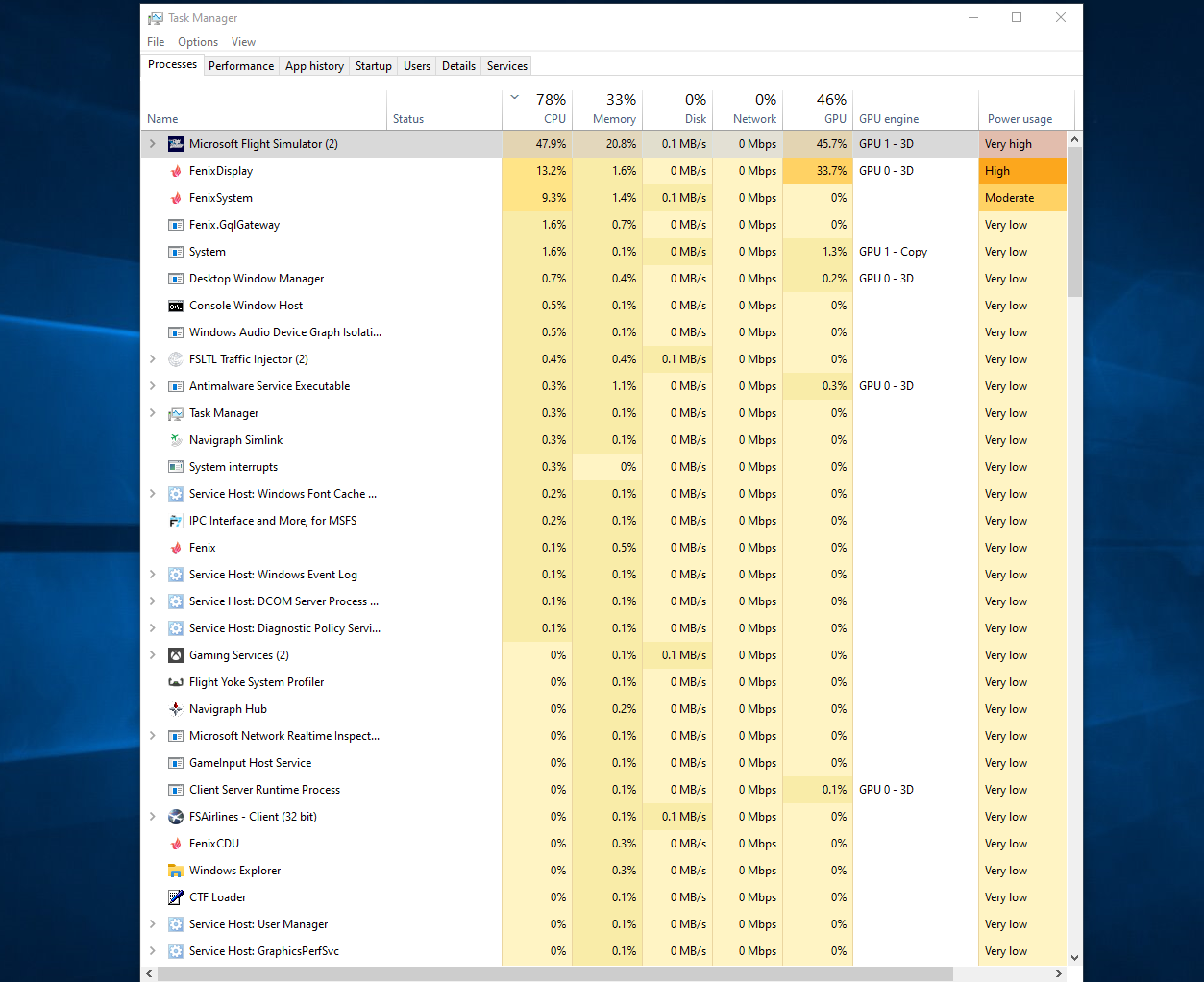Click the Task Manager process row icon
1204x982 pixels.
(x=176, y=413)
